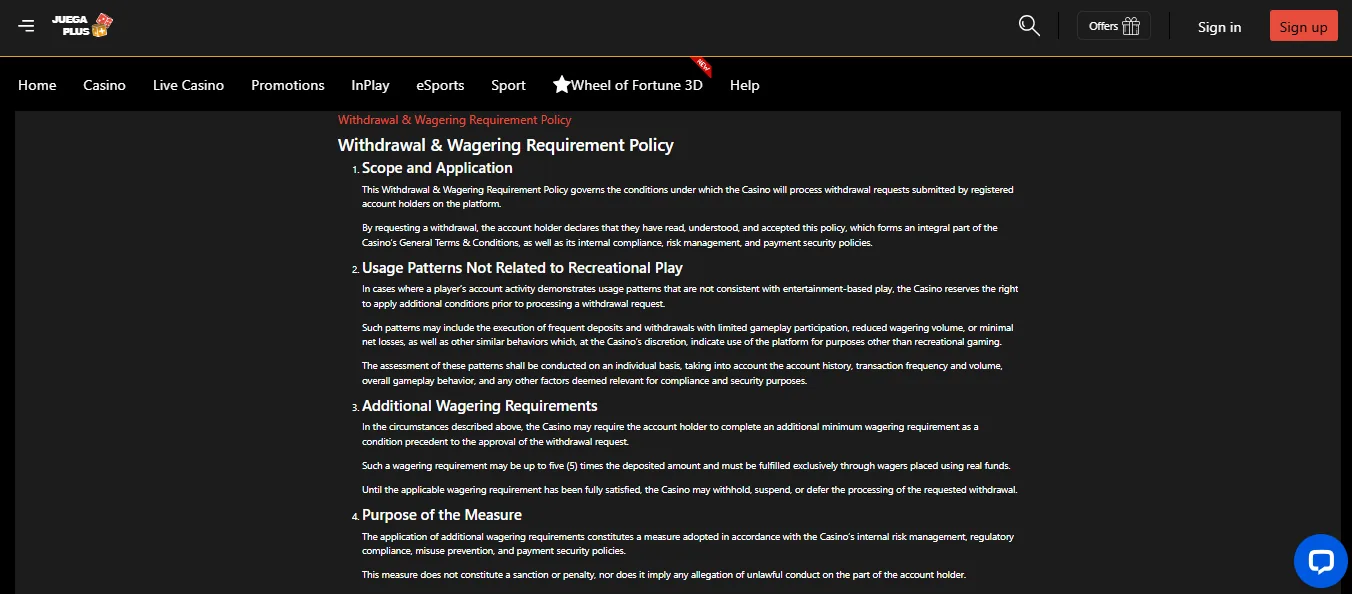The image size is (1352, 594).
Task: Click paragraph starting 'Such patterns may include'
Action: tap(688, 335)
